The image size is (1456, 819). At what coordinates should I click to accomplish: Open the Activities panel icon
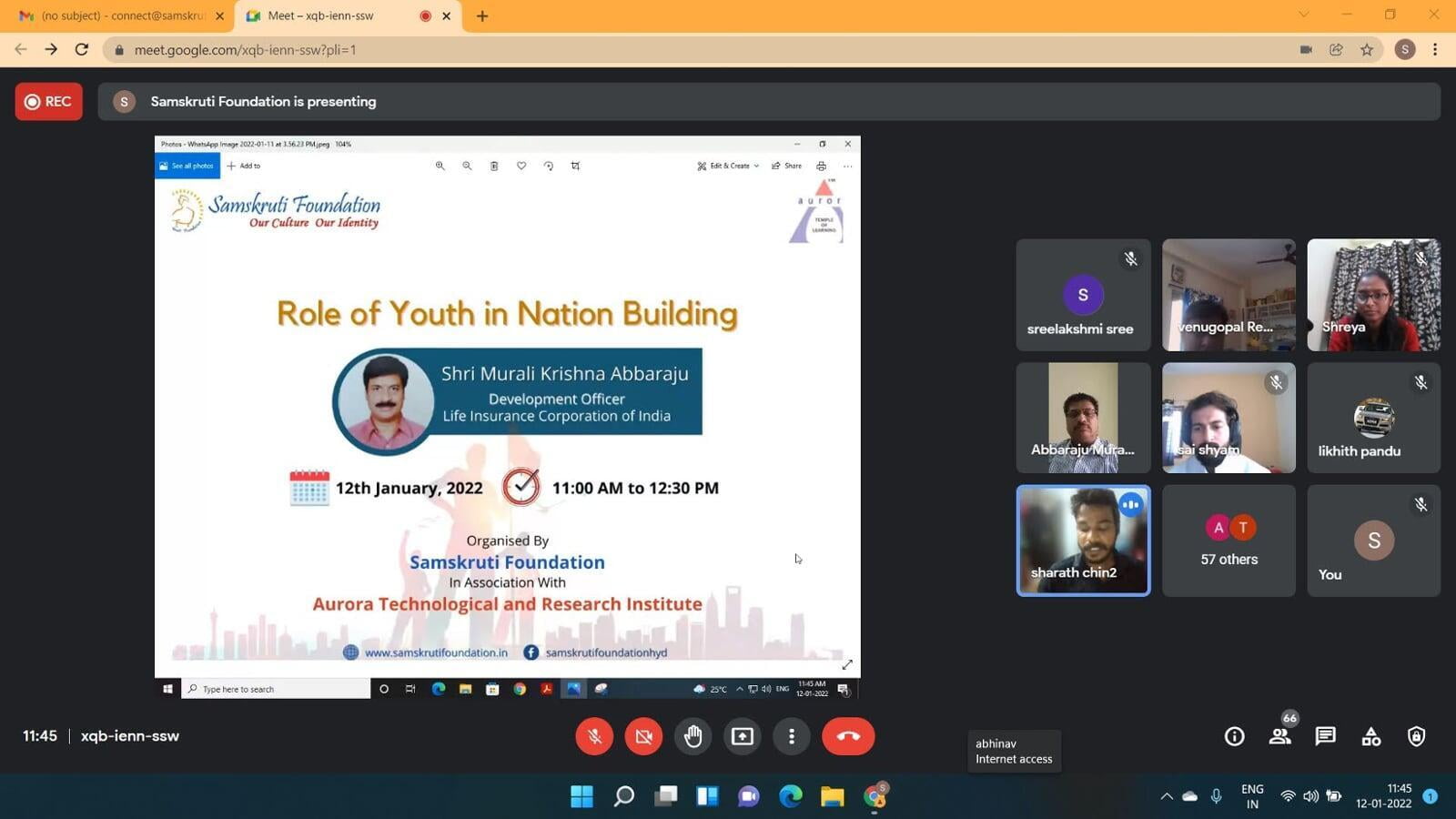point(1370,736)
